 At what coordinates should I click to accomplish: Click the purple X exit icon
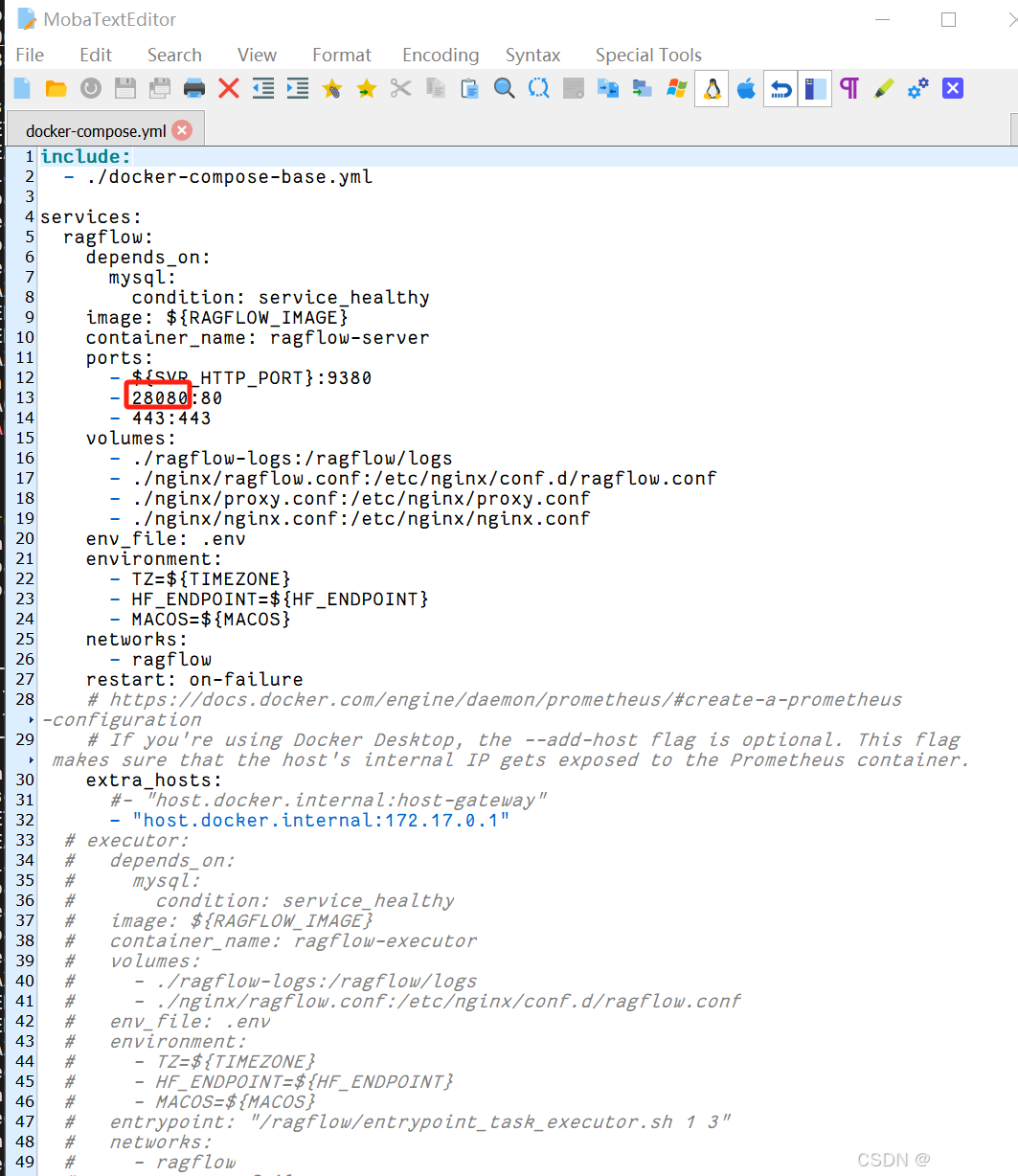(953, 89)
